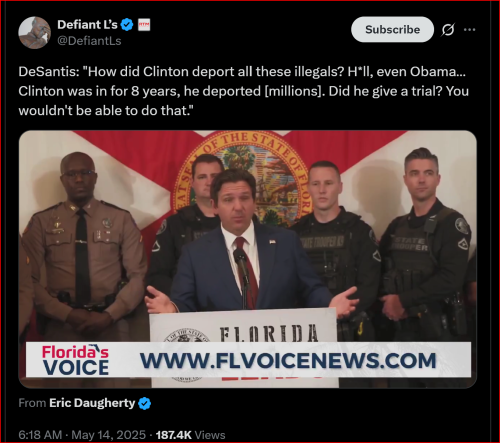Click the May 14, 2025 date

tap(108, 435)
